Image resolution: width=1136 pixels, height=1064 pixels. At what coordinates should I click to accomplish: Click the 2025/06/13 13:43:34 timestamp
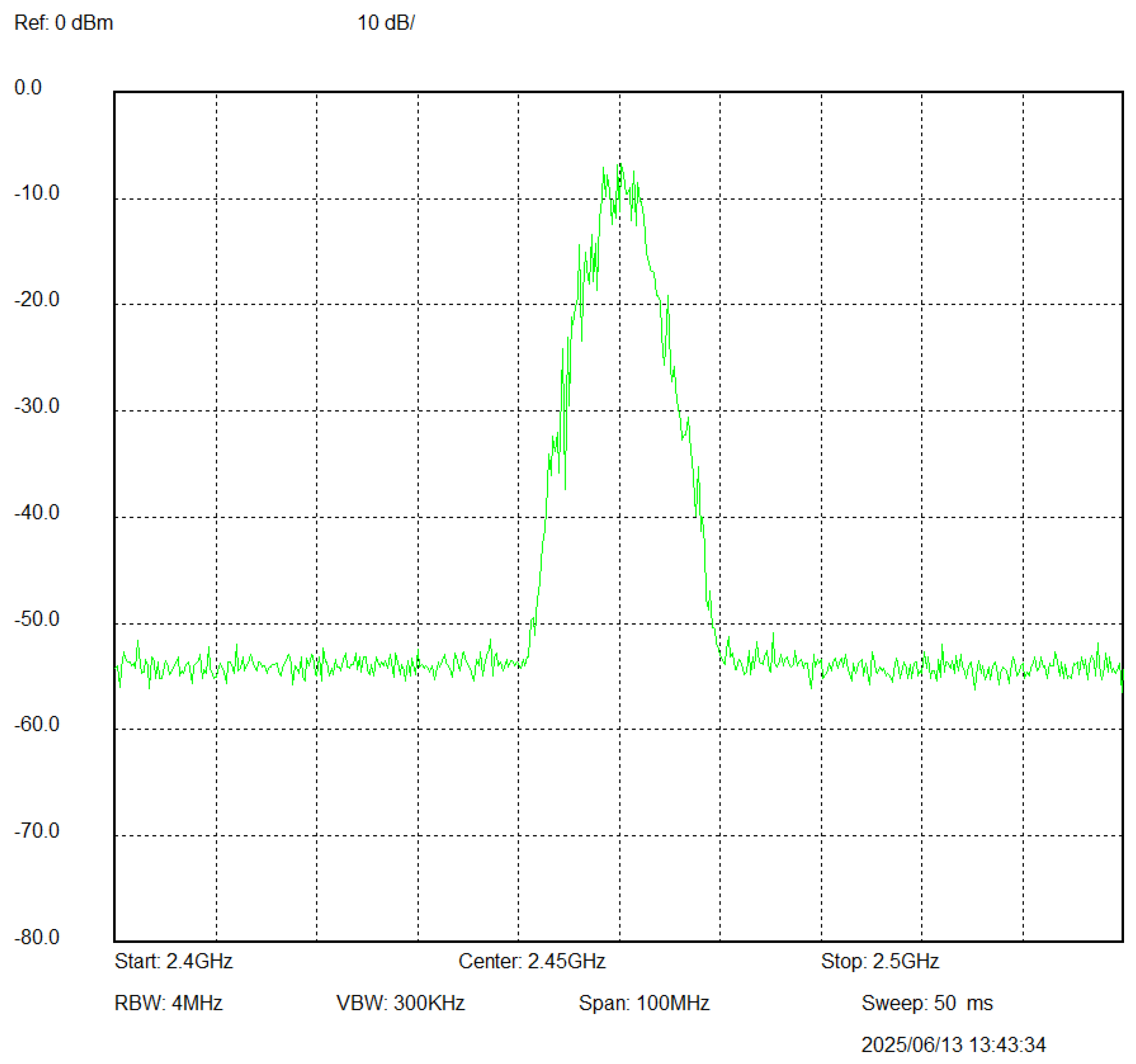[x=953, y=1045]
